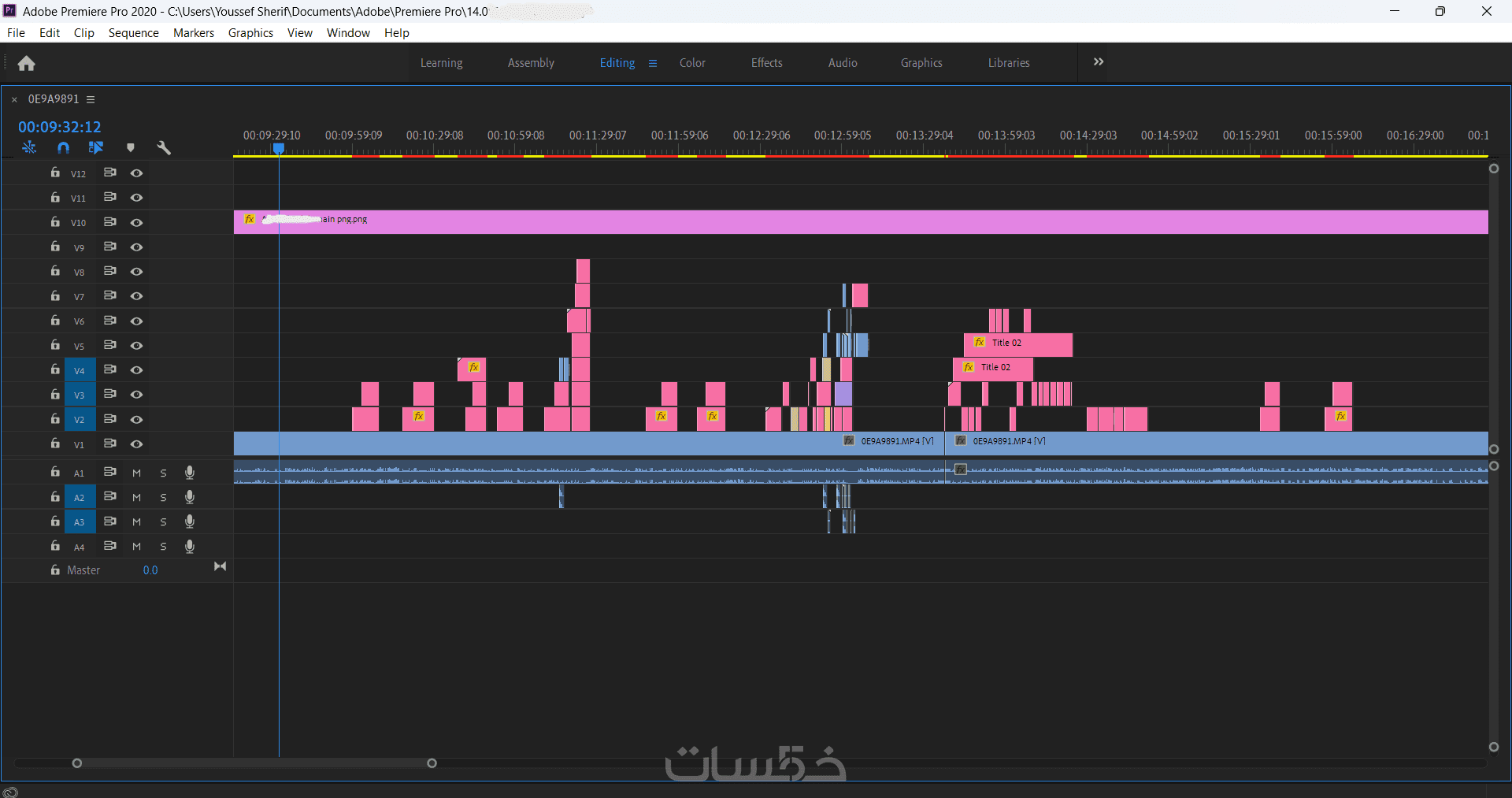The height and width of the screenshot is (798, 1512).
Task: Go to the Home screen icon
Action: click(26, 63)
